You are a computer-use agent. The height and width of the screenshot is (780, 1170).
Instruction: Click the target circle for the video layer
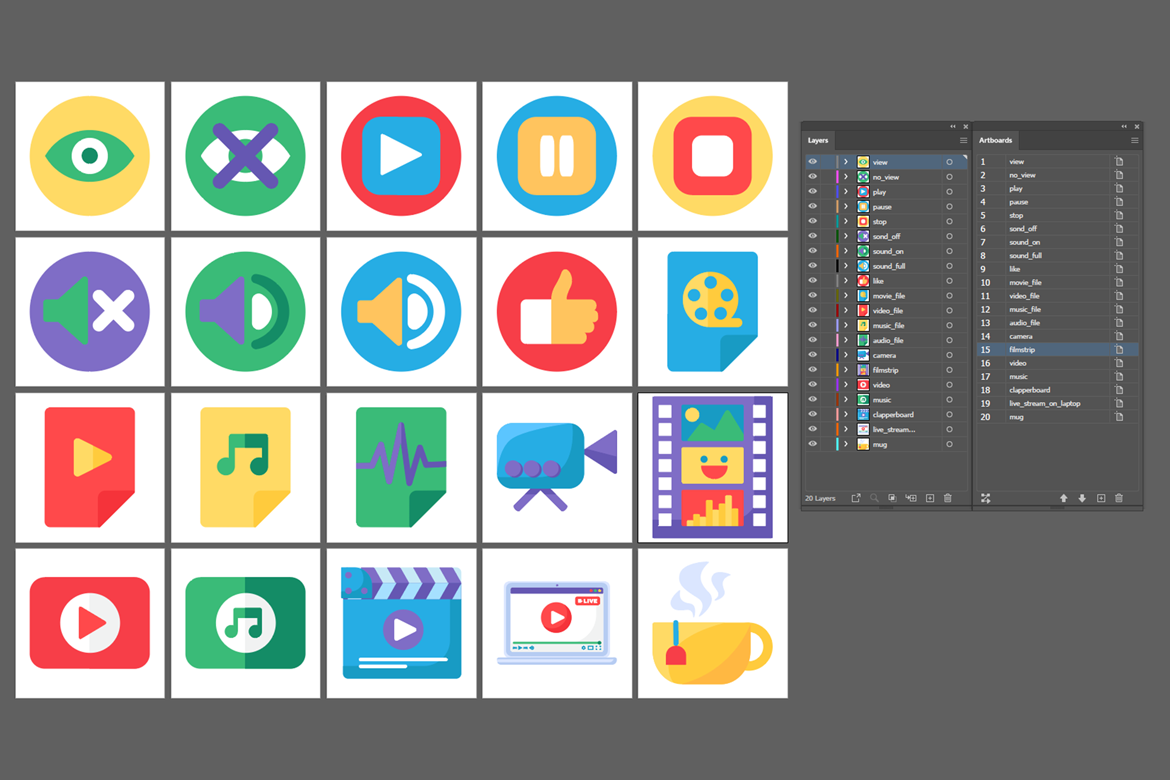pos(950,384)
